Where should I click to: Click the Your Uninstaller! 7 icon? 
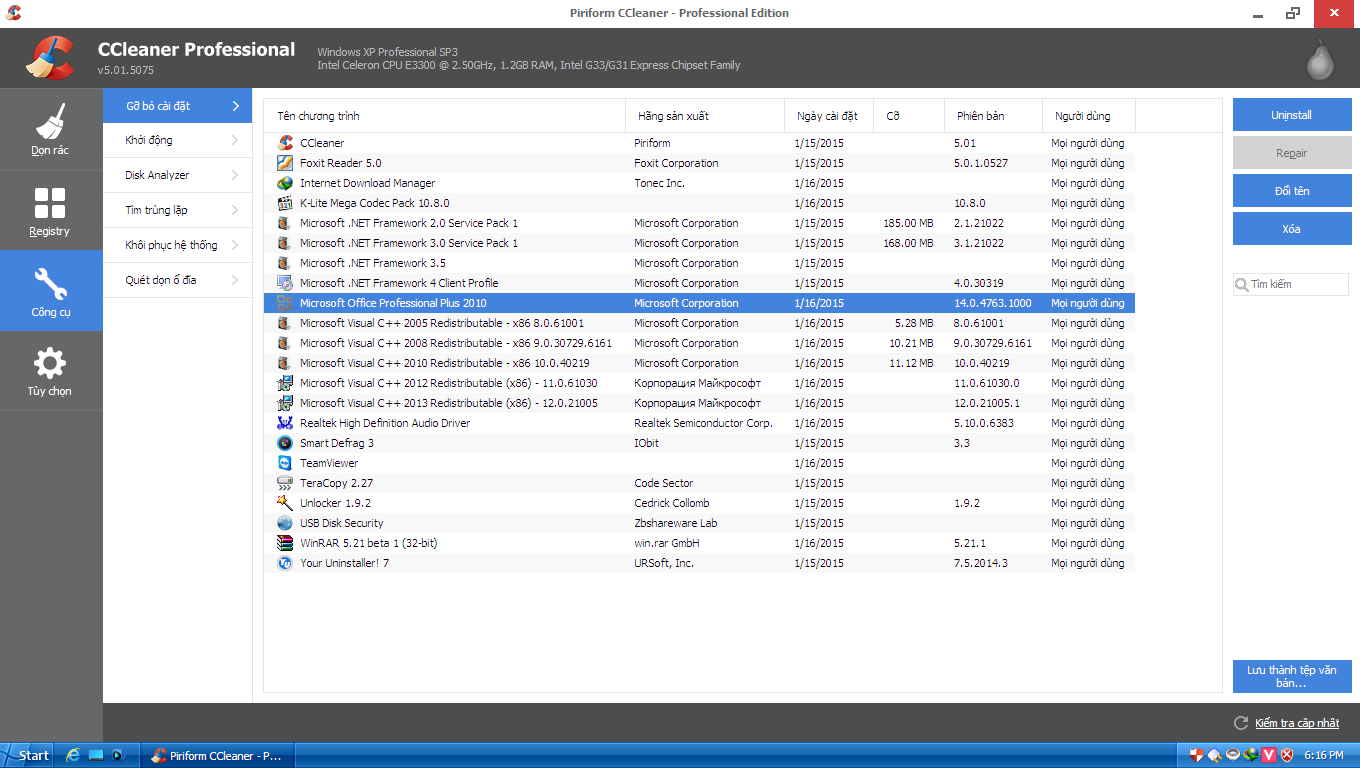[x=285, y=563]
